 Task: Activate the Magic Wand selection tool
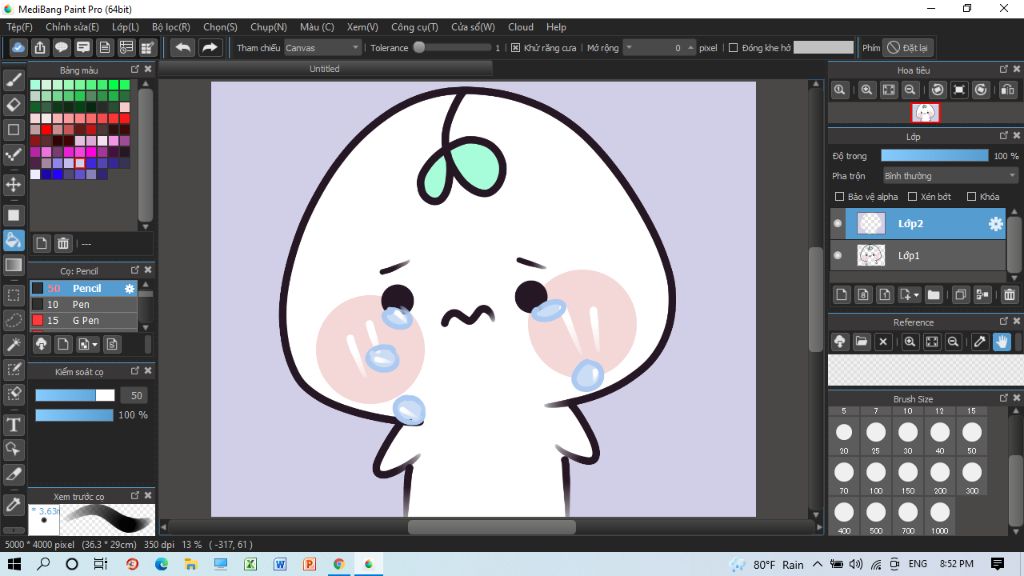(x=14, y=345)
